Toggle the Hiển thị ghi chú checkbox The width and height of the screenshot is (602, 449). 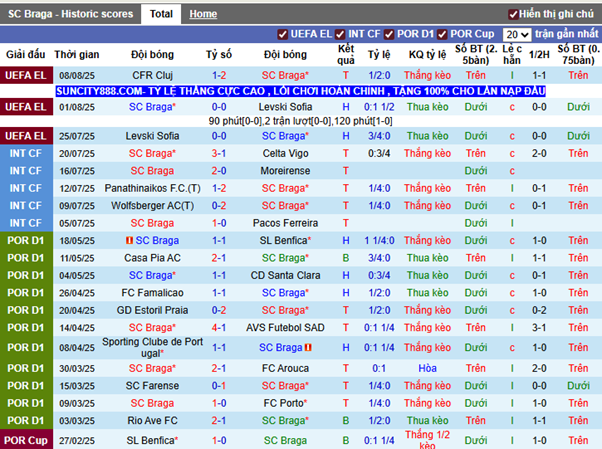pyautogui.click(x=513, y=15)
